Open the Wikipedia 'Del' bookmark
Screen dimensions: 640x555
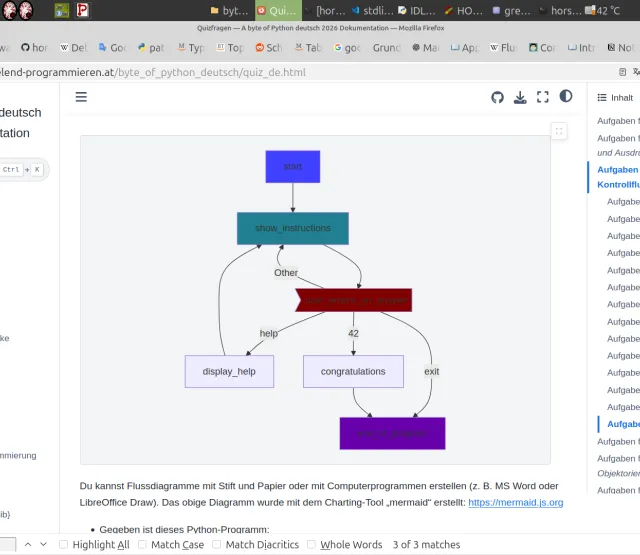tap(74, 48)
